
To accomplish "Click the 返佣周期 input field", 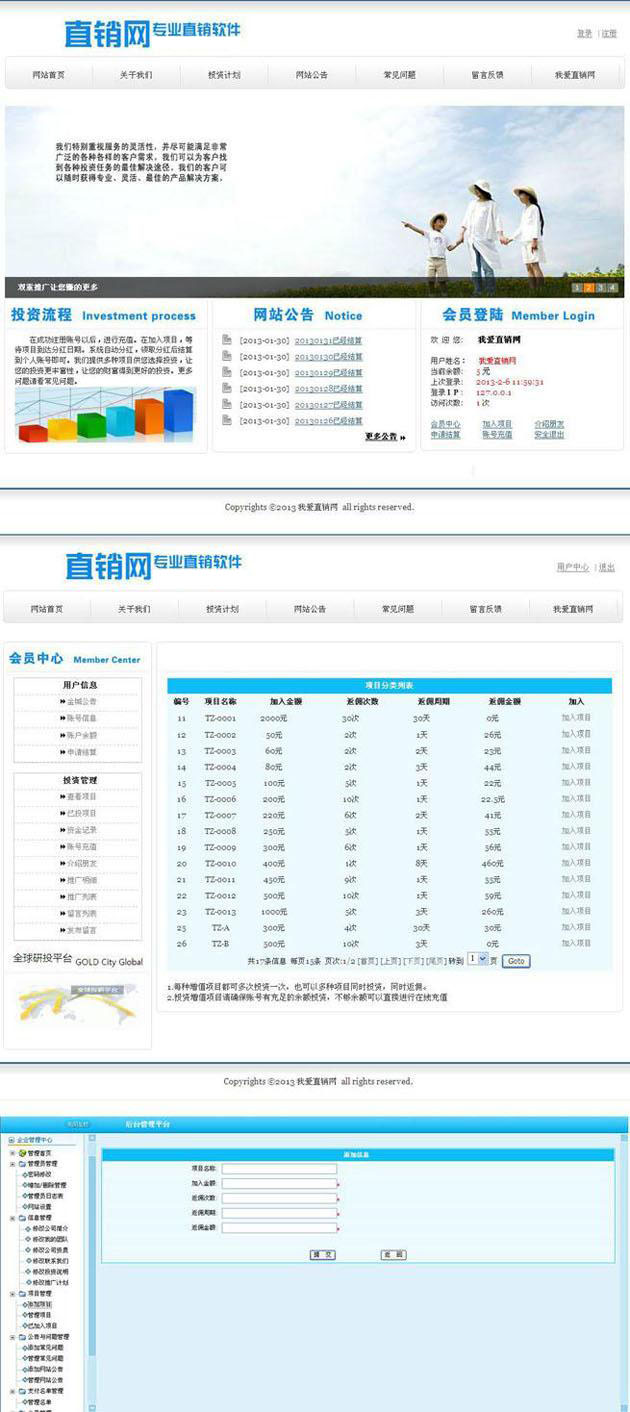I will [x=279, y=1213].
